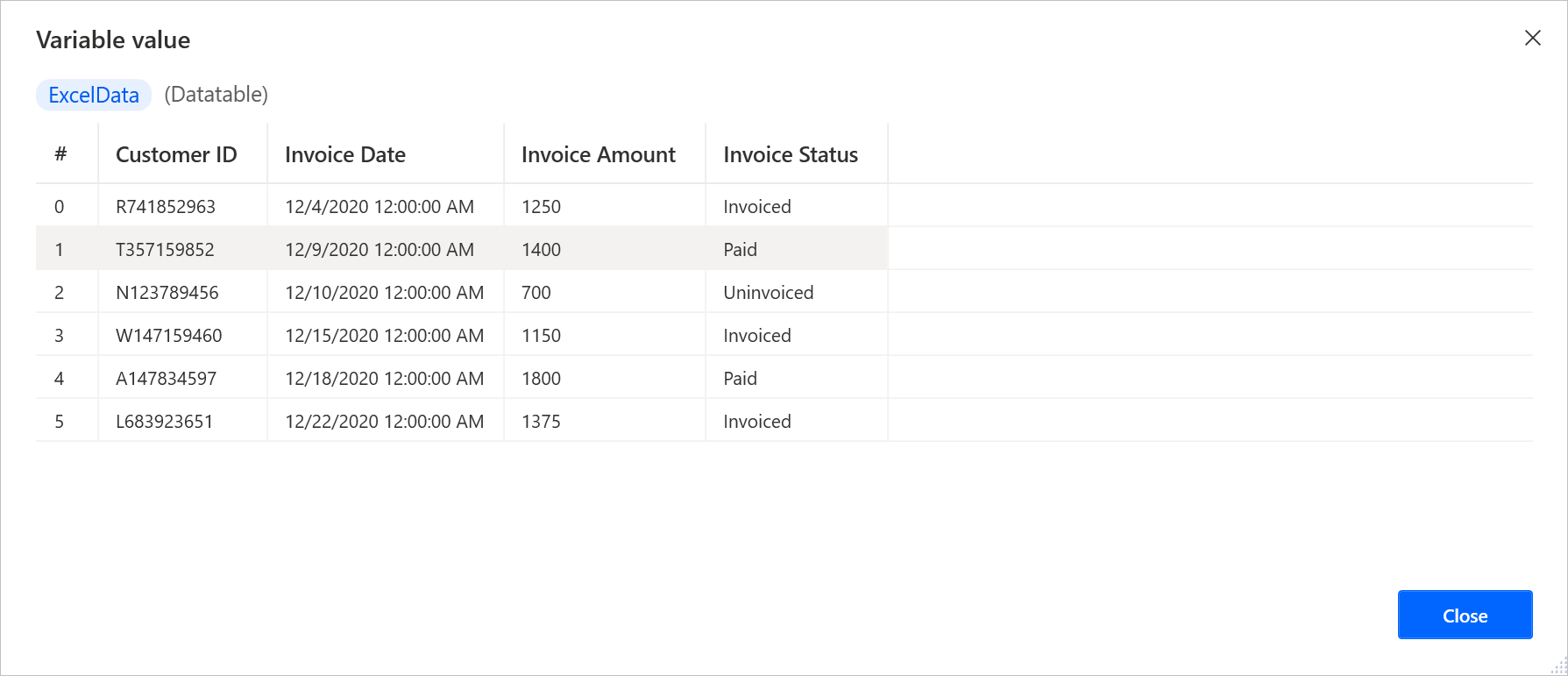This screenshot has width=1568, height=676.
Task: Select customer ID N123789456 cell
Action: (167, 293)
